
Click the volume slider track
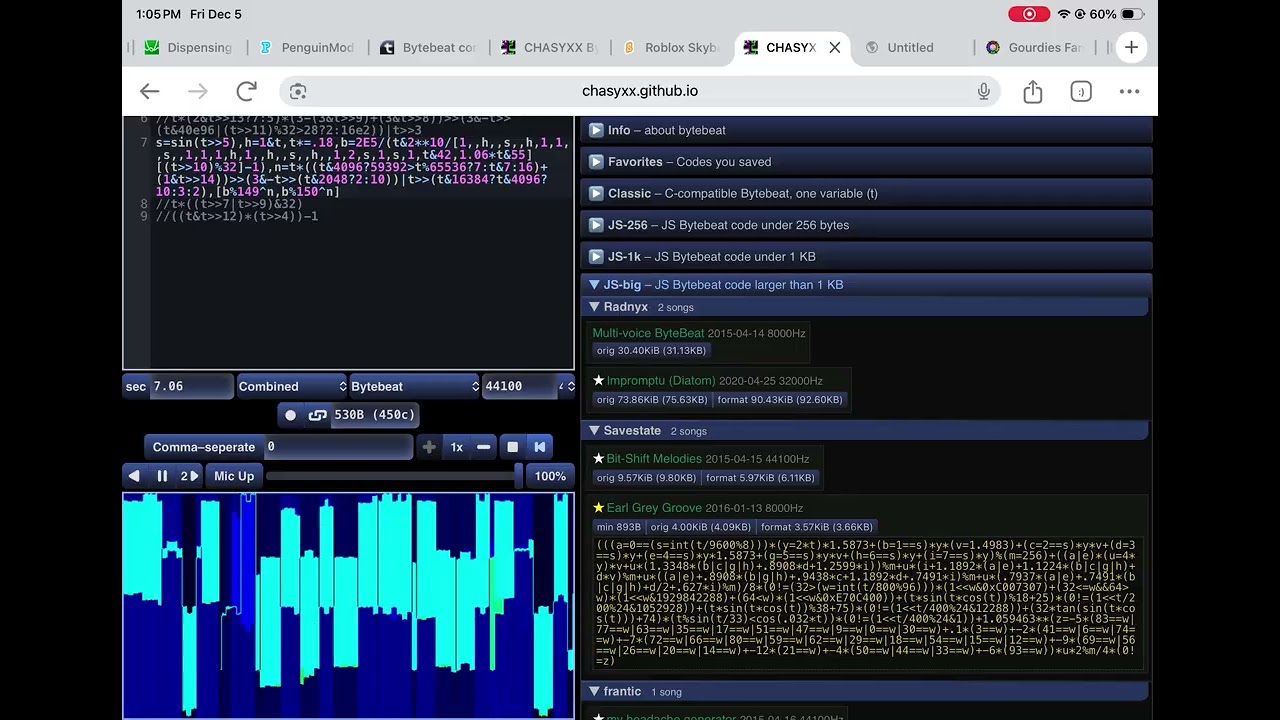tap(393, 476)
